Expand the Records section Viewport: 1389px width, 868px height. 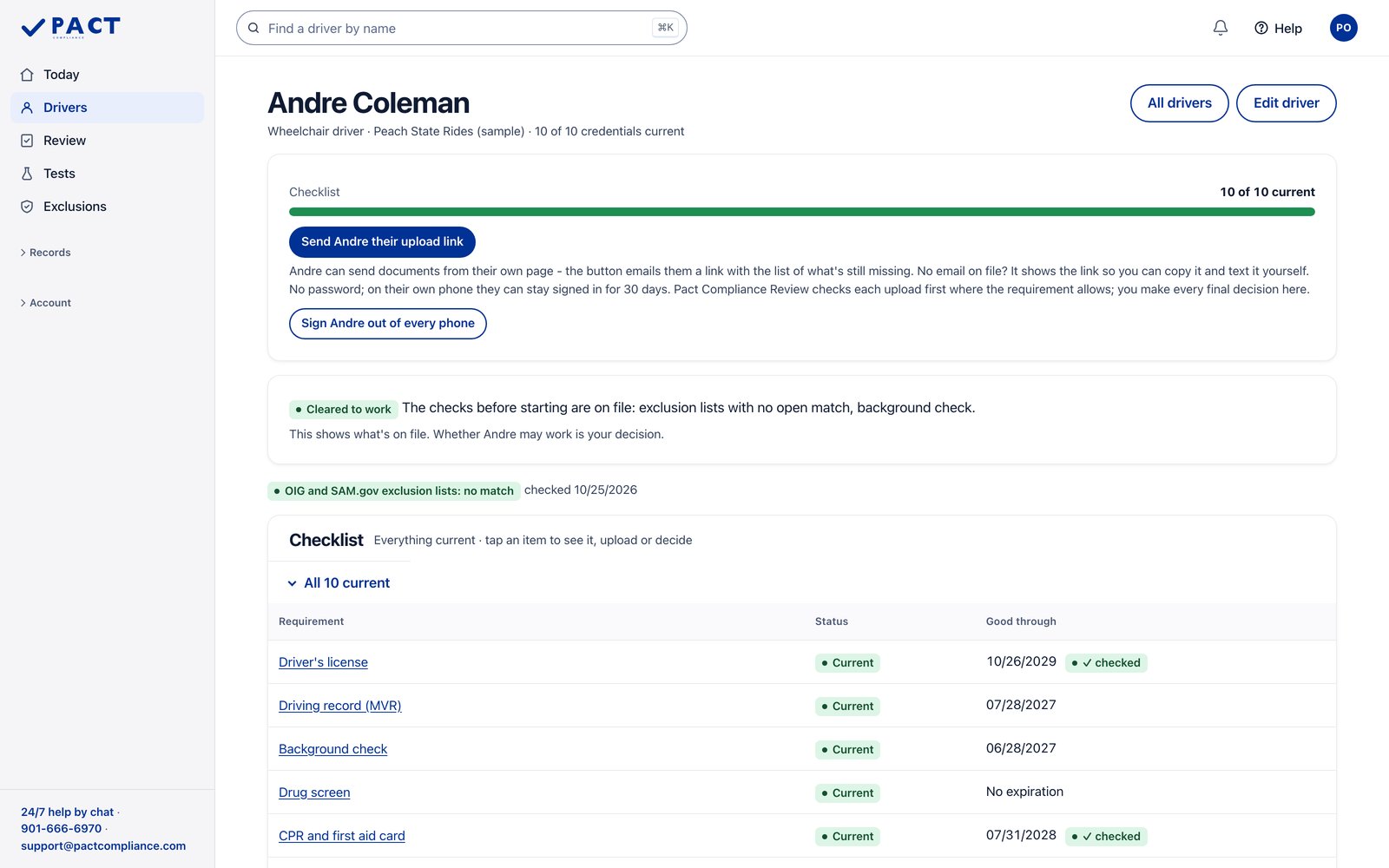pyautogui.click(x=45, y=253)
